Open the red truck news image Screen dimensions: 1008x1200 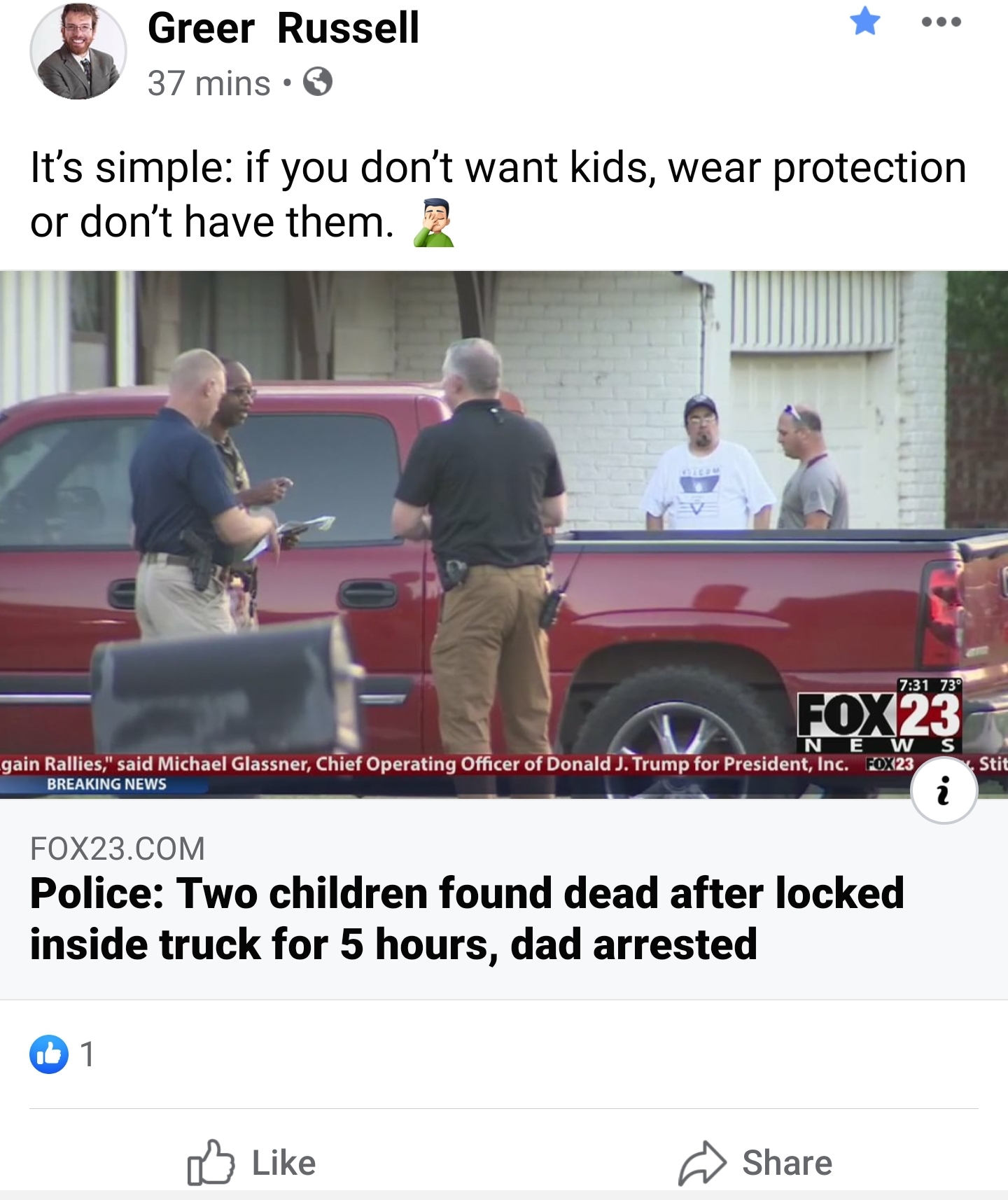point(504,534)
